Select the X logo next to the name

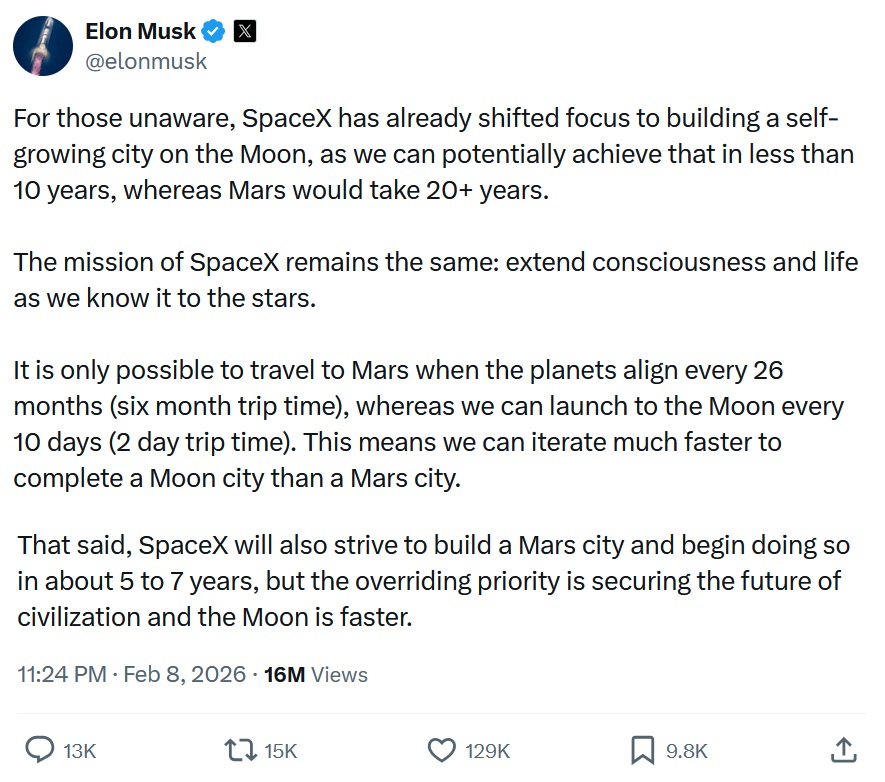click(242, 30)
